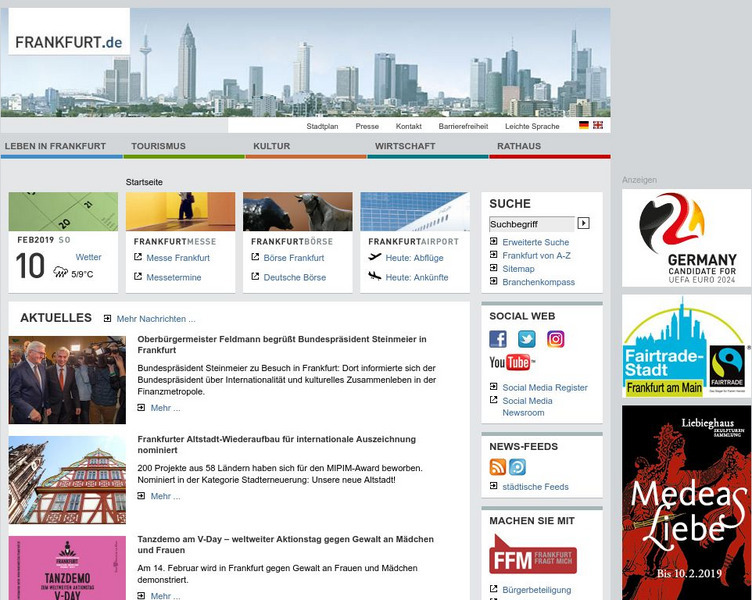The width and height of the screenshot is (752, 600).
Task: Submit search with the arrow button
Action: coord(583,223)
